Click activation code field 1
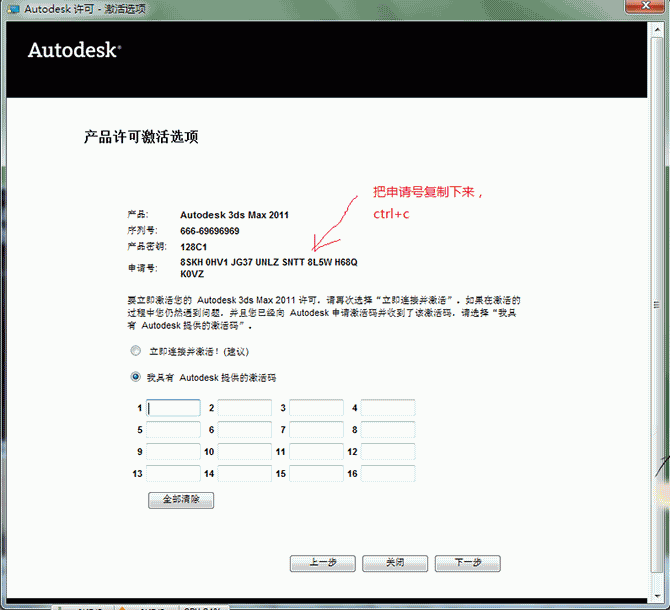670x610 pixels. pyautogui.click(x=173, y=408)
